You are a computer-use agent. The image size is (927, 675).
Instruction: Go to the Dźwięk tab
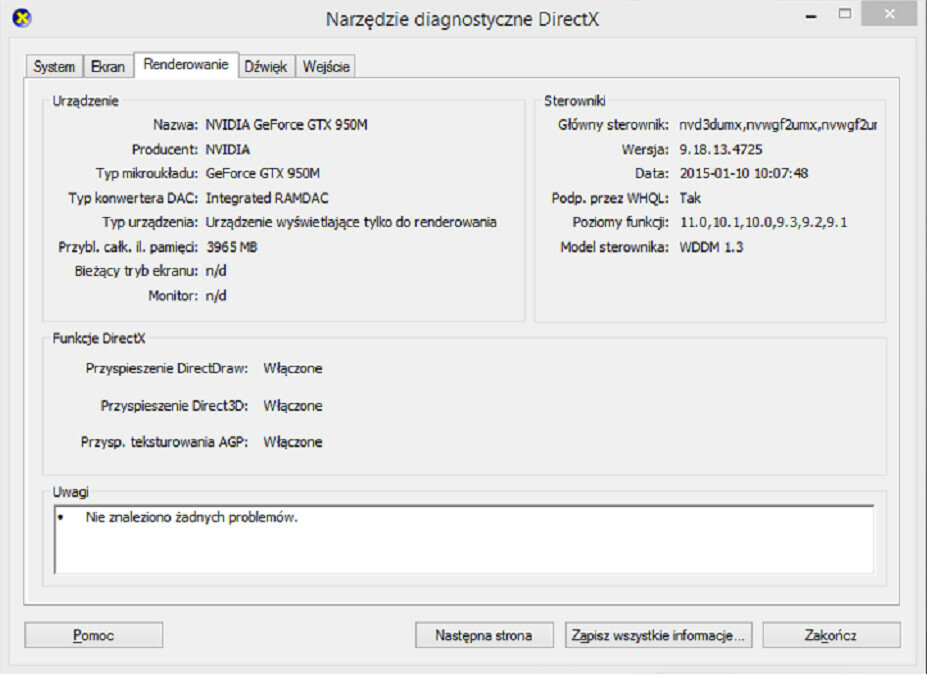click(266, 66)
